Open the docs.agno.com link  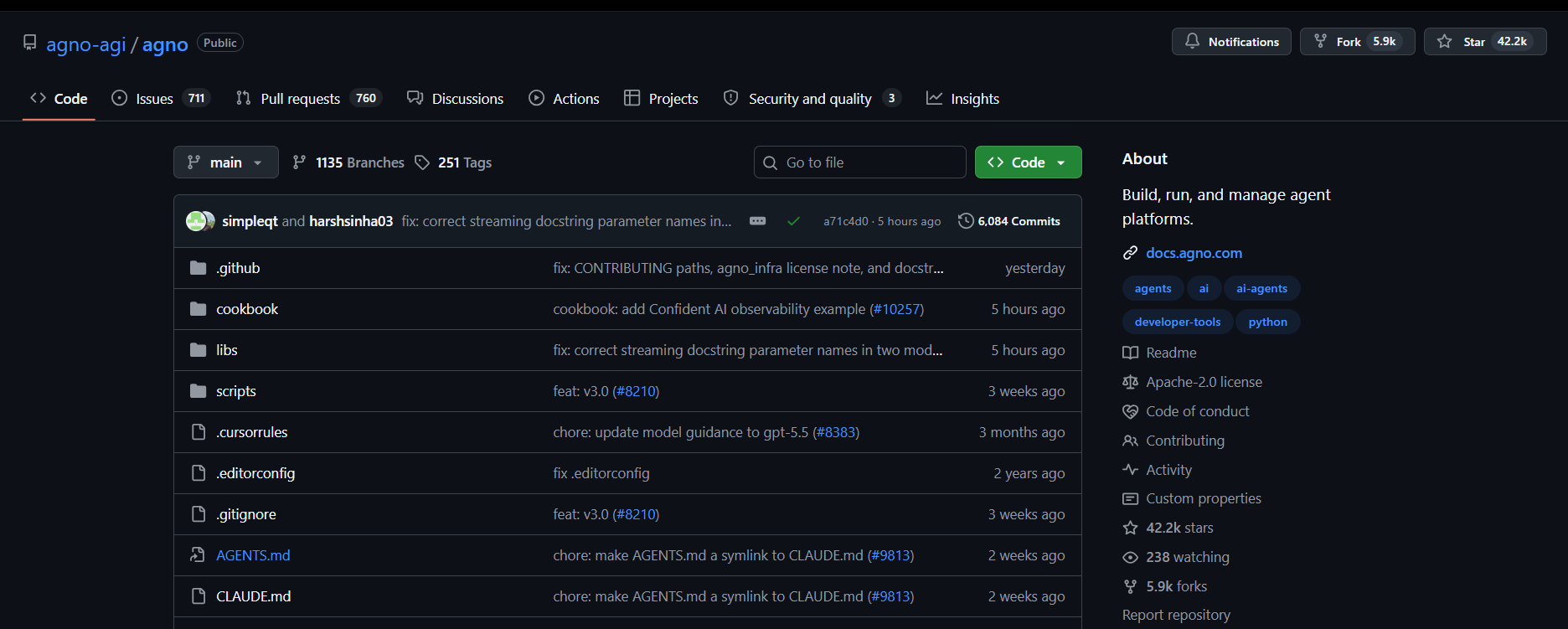click(1194, 253)
